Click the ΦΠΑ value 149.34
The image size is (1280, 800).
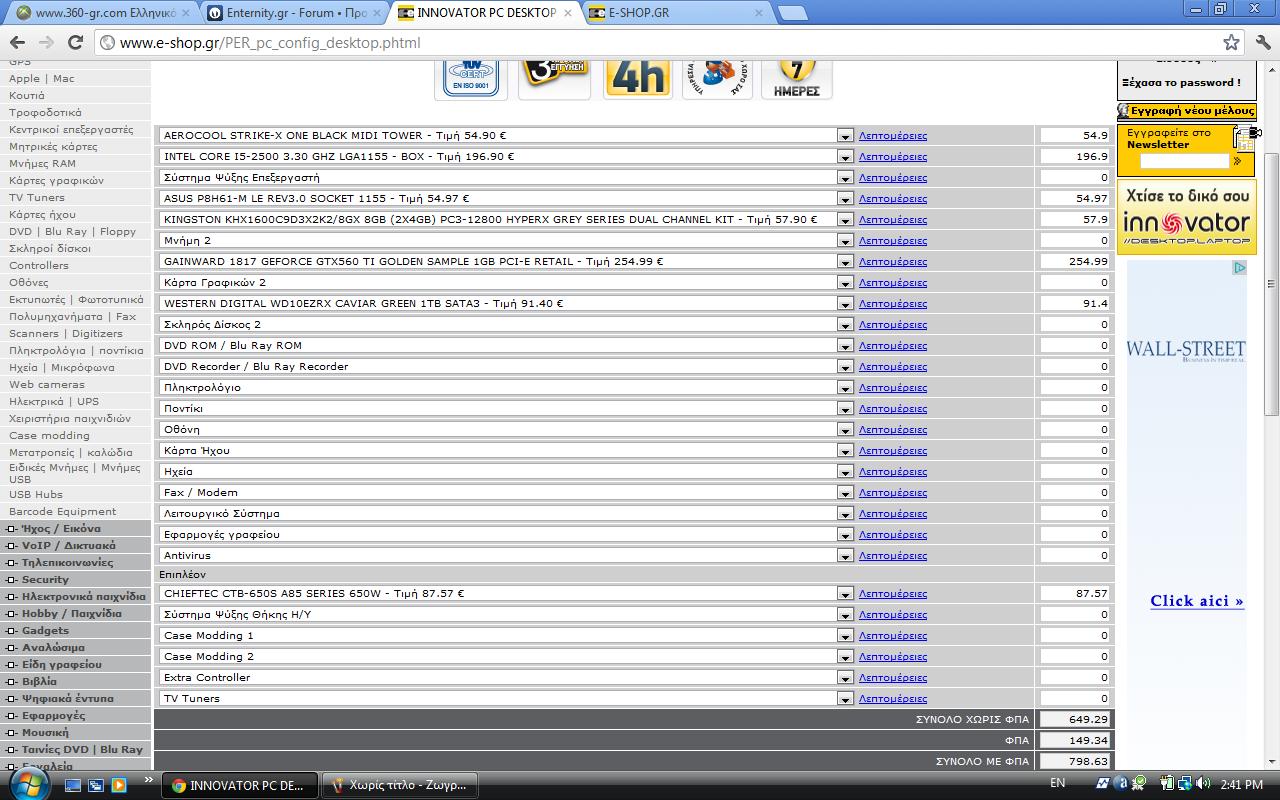coord(1075,740)
